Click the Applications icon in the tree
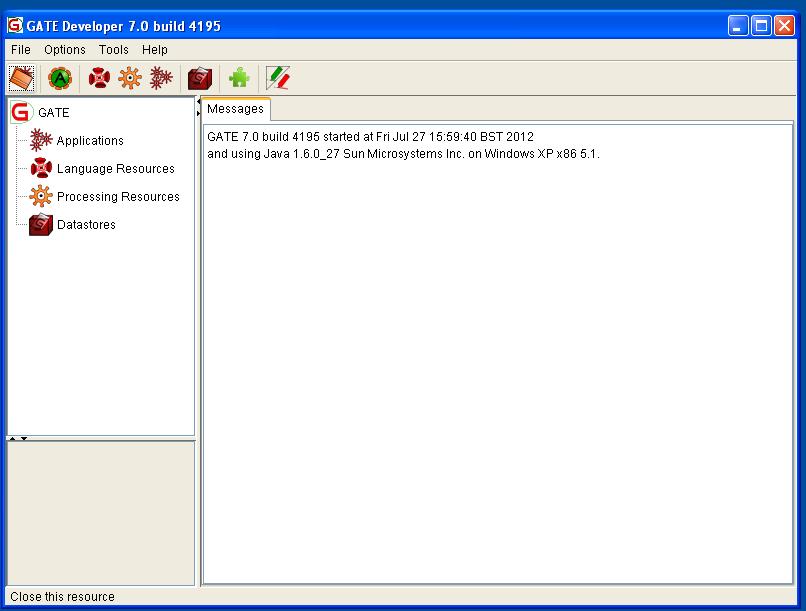806x611 pixels. click(x=41, y=140)
